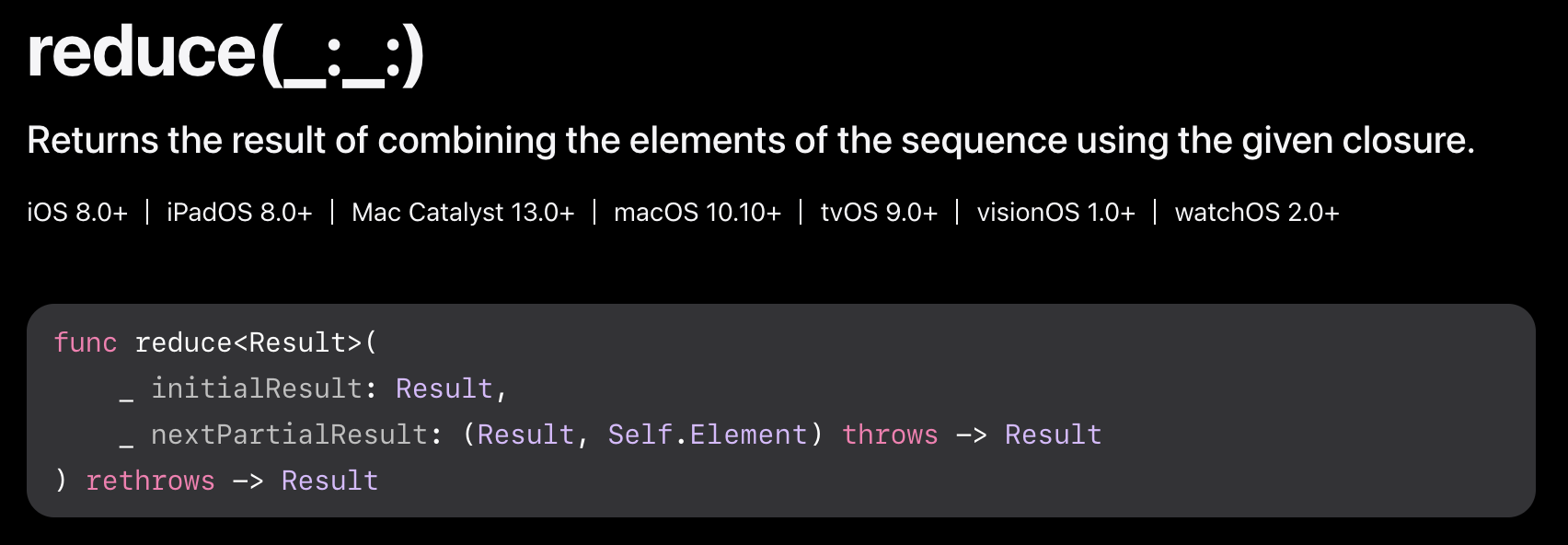Click the Result type following throws arrow
This screenshot has width=1568, height=545.
(1053, 435)
